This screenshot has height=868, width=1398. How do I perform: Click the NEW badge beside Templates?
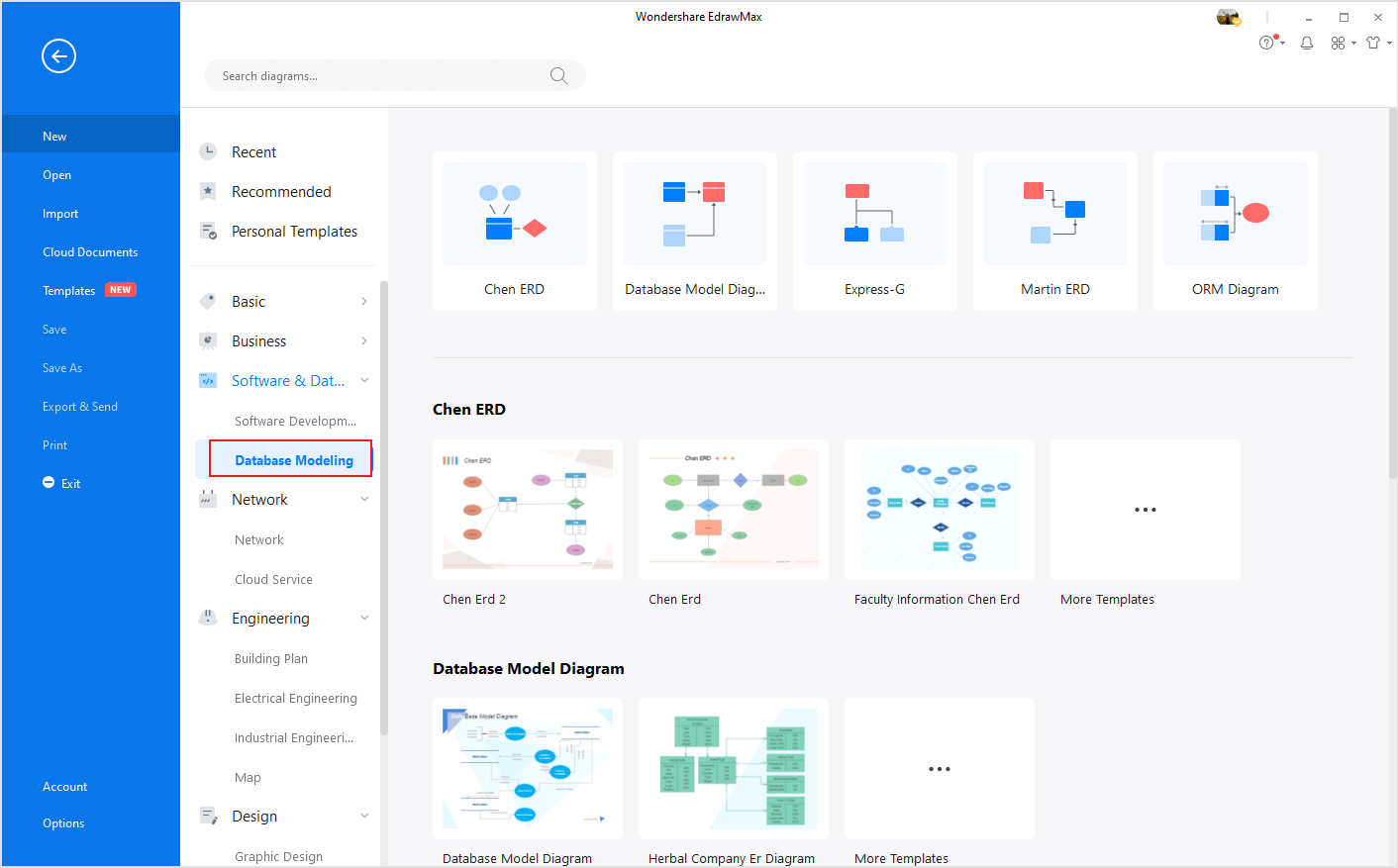click(x=121, y=290)
